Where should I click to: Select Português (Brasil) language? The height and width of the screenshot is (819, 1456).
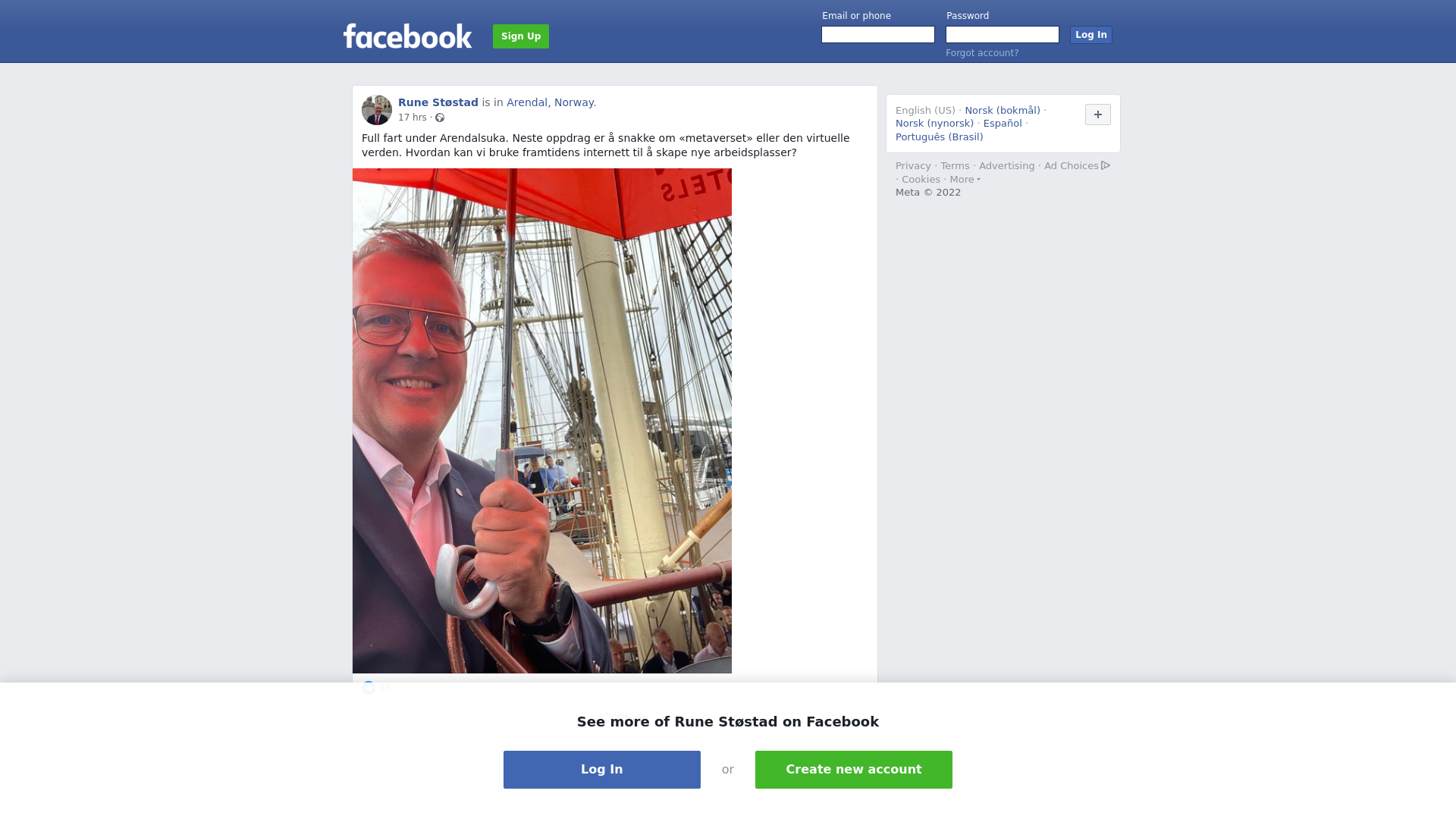[939, 137]
